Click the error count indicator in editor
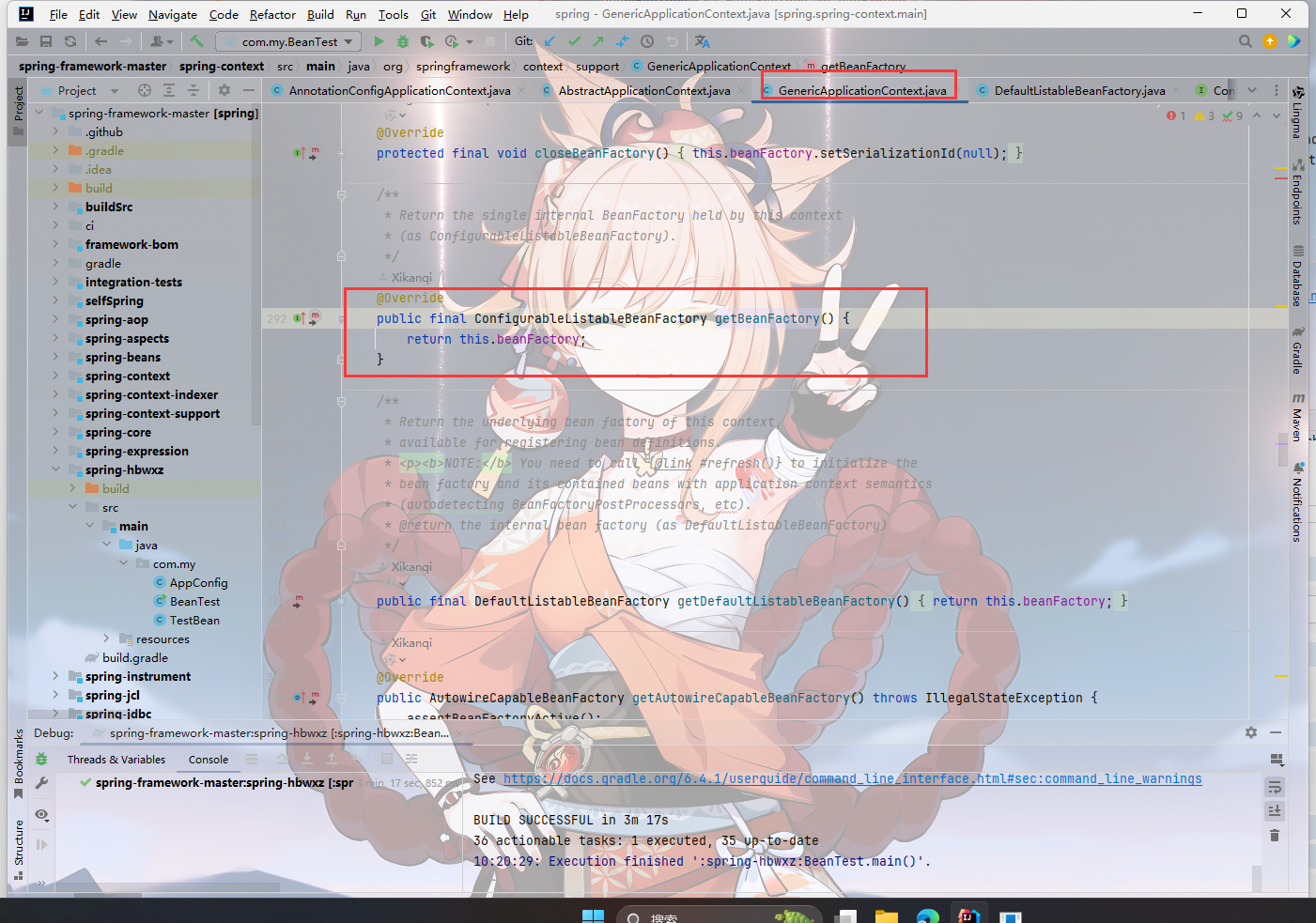This screenshot has width=1316, height=923. click(1176, 115)
